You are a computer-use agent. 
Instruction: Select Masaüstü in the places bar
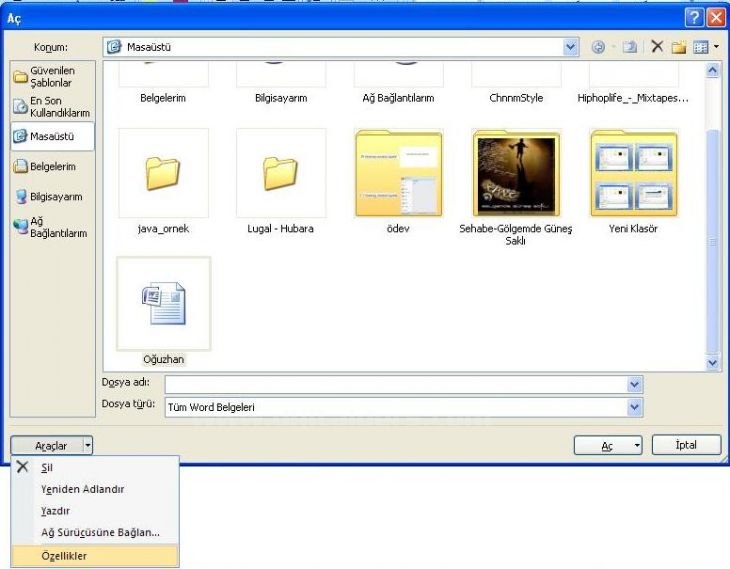(x=52, y=136)
